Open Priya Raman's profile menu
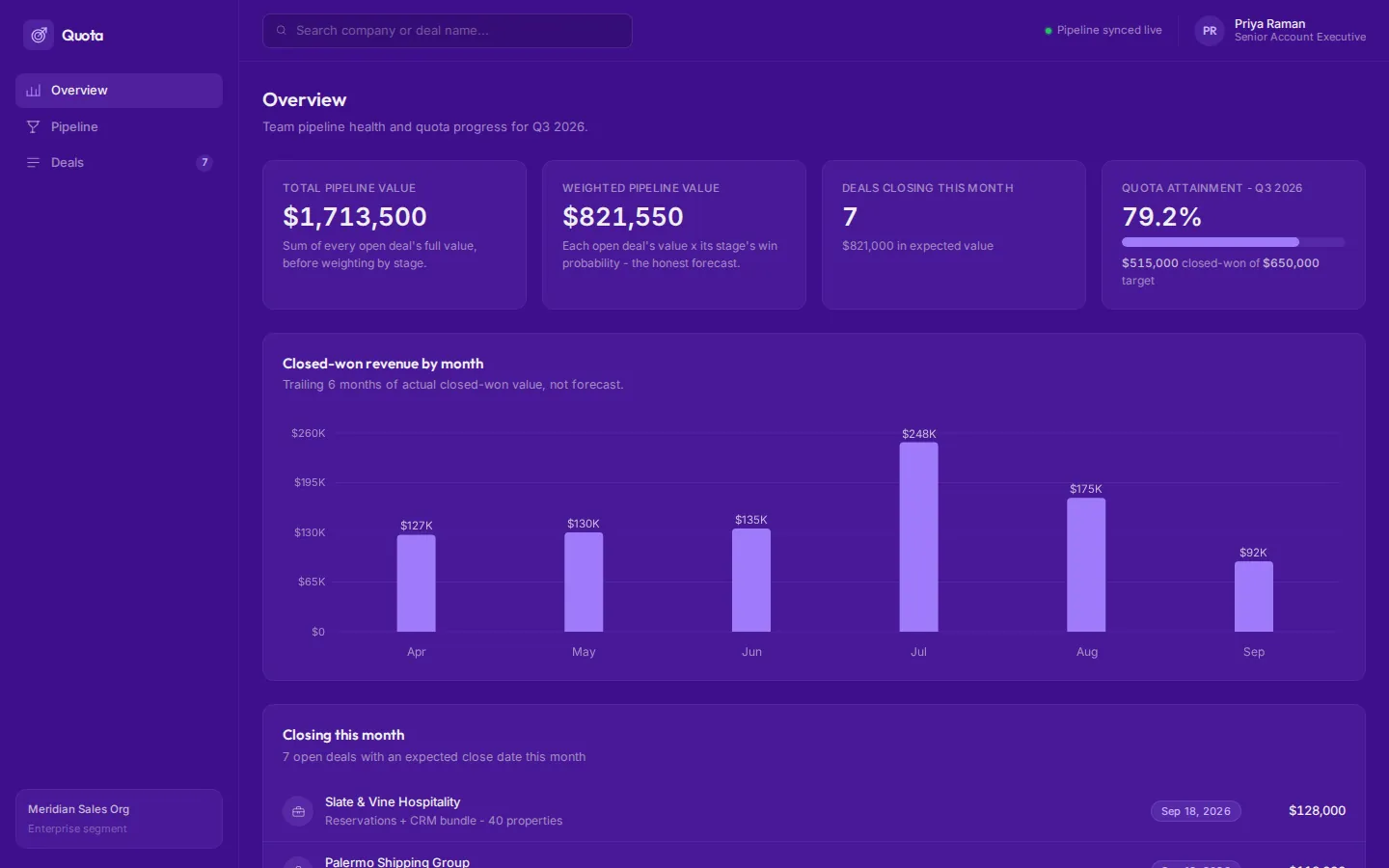Image resolution: width=1389 pixels, height=868 pixels. [x=1280, y=31]
